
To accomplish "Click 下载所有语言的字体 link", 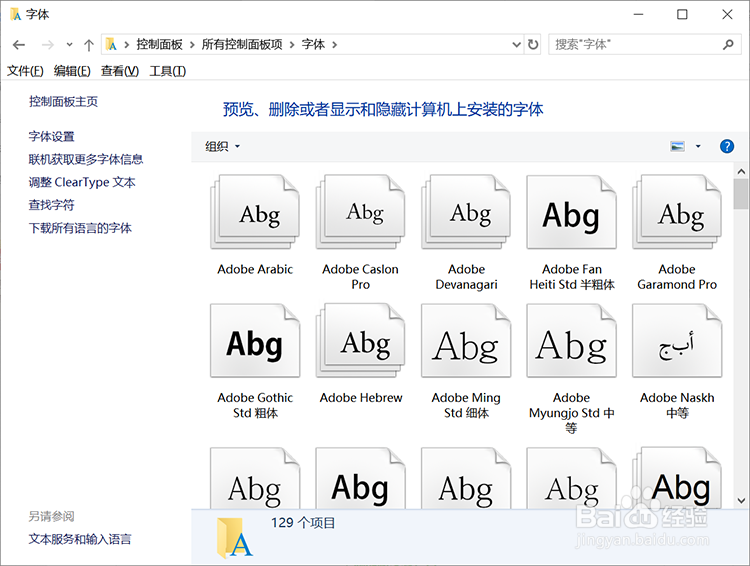I will [x=80, y=228].
